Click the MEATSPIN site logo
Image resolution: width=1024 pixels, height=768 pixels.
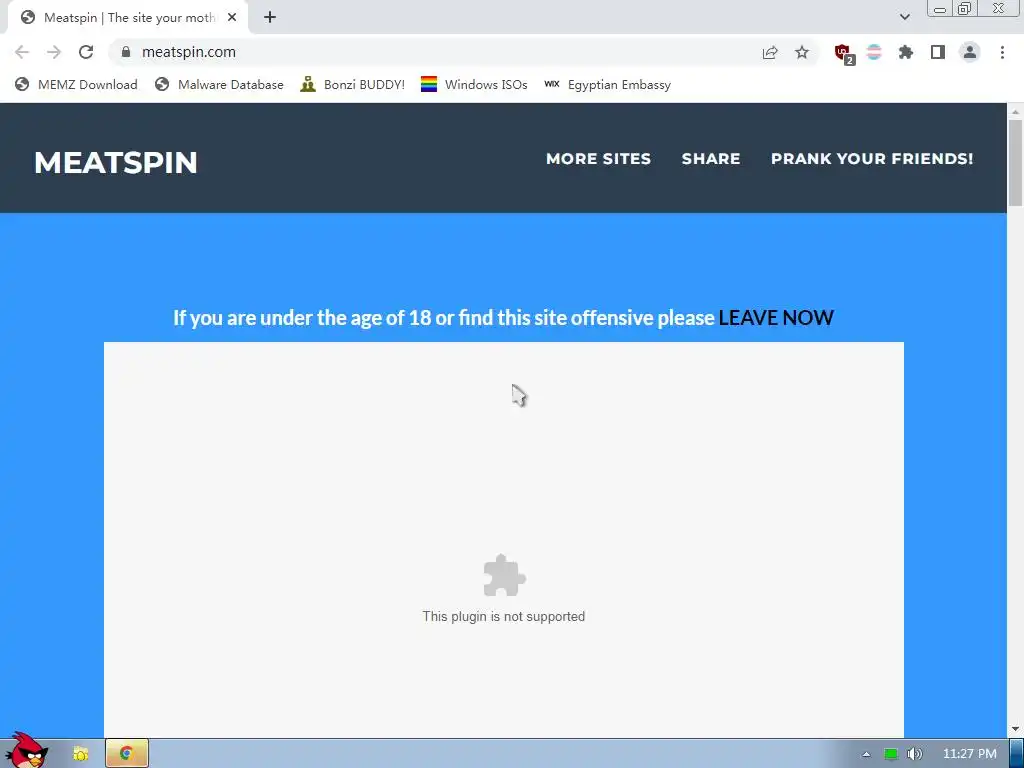116,162
